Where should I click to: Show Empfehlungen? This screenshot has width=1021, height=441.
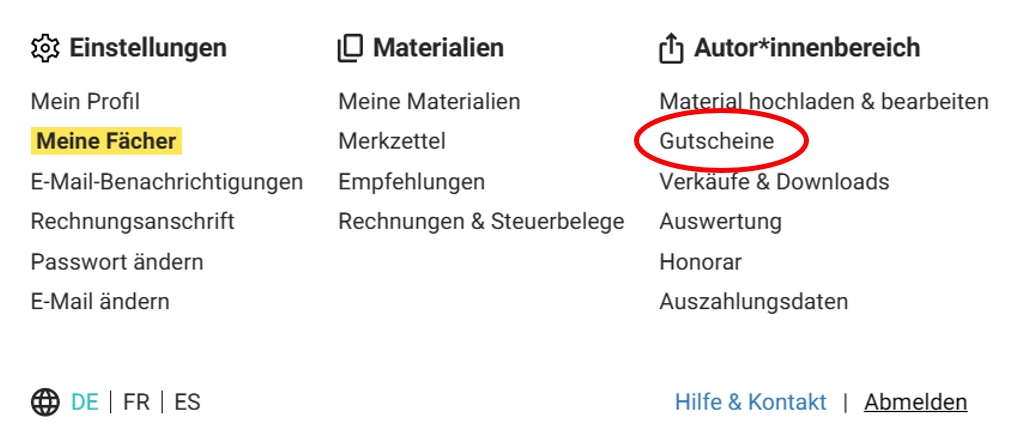pos(412,182)
